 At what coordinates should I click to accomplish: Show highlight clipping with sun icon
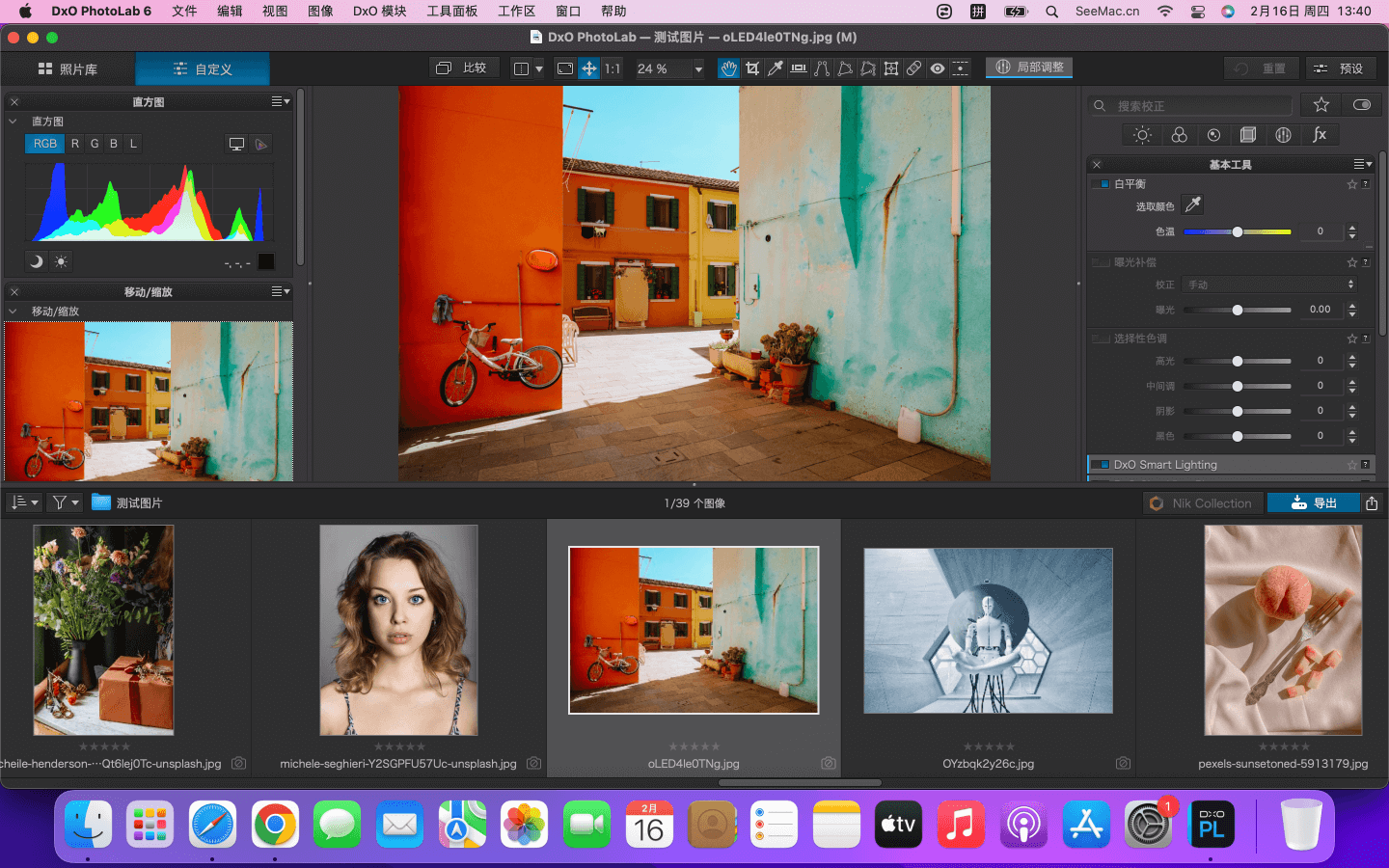pos(61,261)
